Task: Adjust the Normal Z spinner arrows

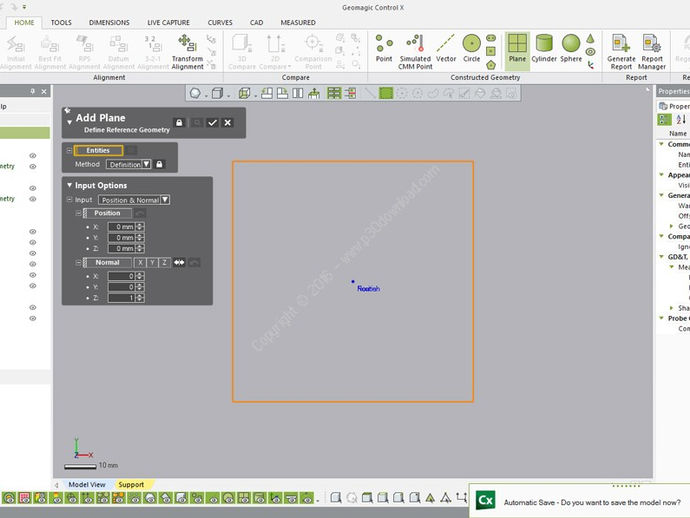Action: (140, 298)
